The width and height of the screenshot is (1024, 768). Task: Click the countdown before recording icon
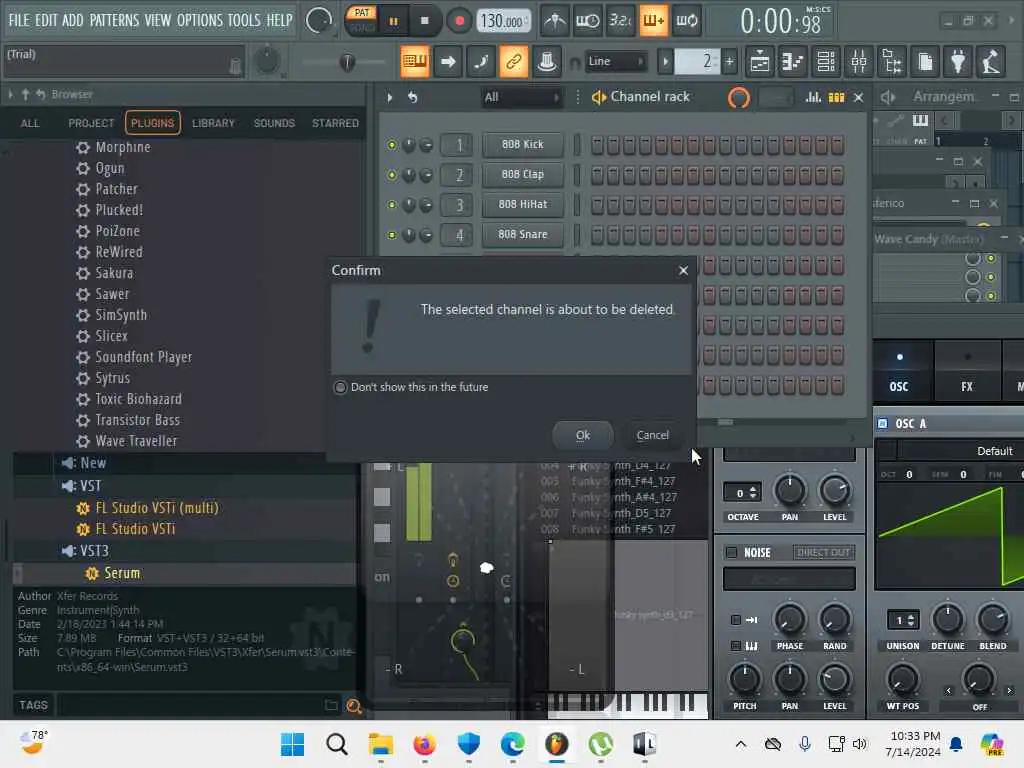[620, 21]
